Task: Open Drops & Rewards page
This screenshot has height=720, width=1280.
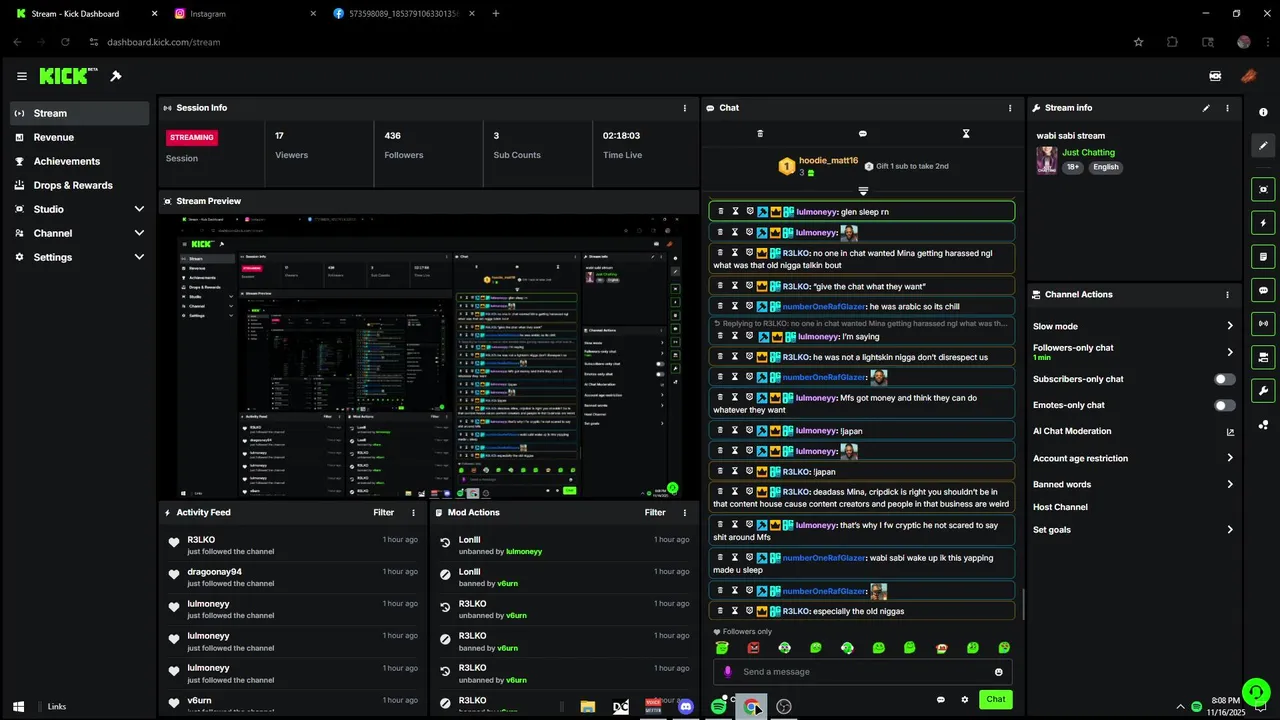Action: coord(80,185)
